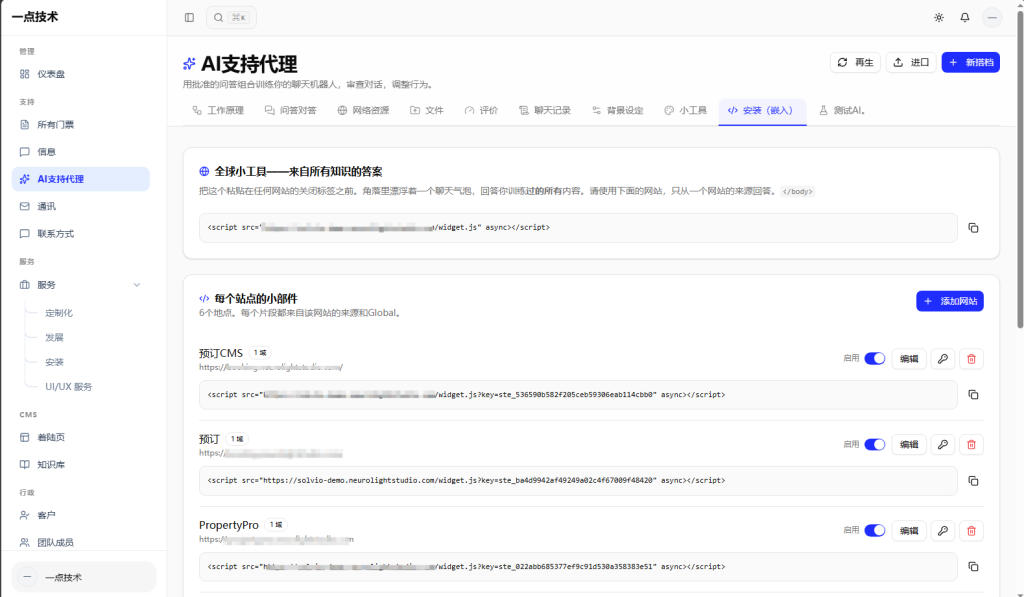Viewport: 1024px width, 597px height.
Task: Click the 1 域 badge beside PropertyPro
Action: (x=276, y=524)
